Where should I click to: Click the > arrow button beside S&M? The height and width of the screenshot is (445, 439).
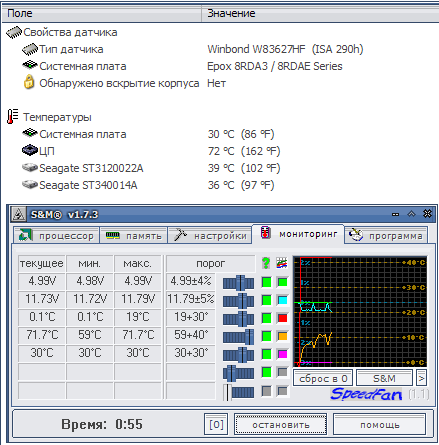421,378
